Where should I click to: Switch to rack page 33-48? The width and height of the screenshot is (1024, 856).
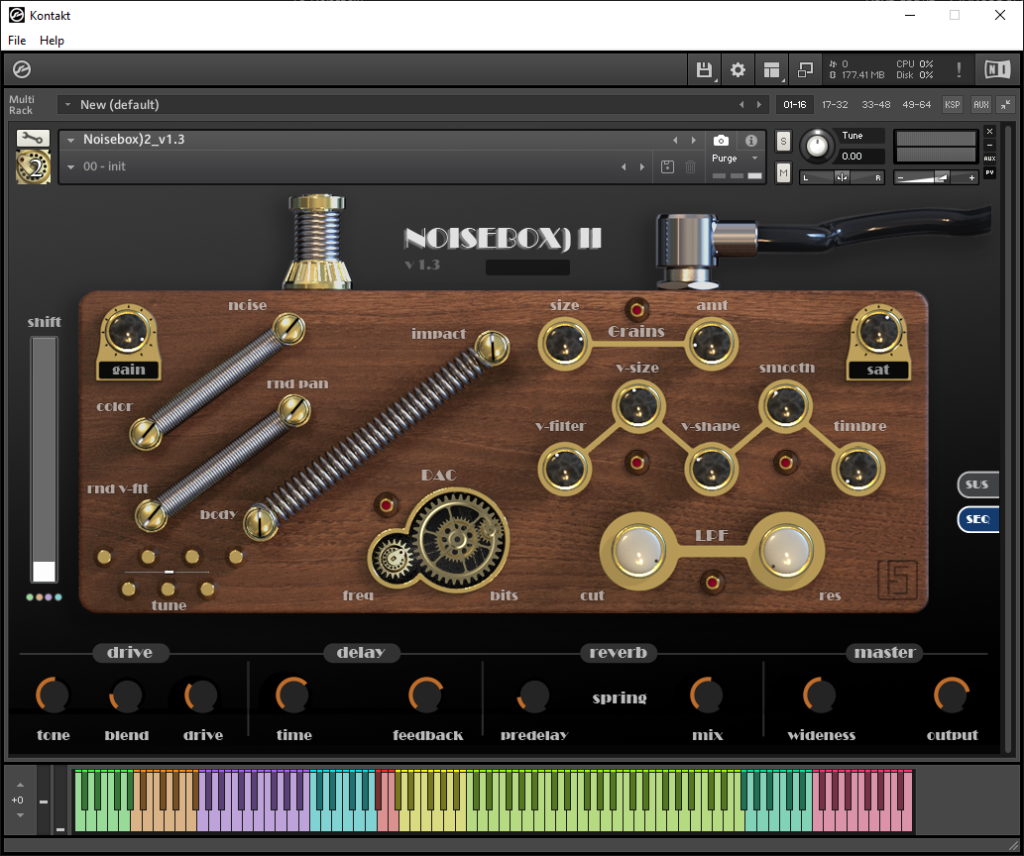876,104
